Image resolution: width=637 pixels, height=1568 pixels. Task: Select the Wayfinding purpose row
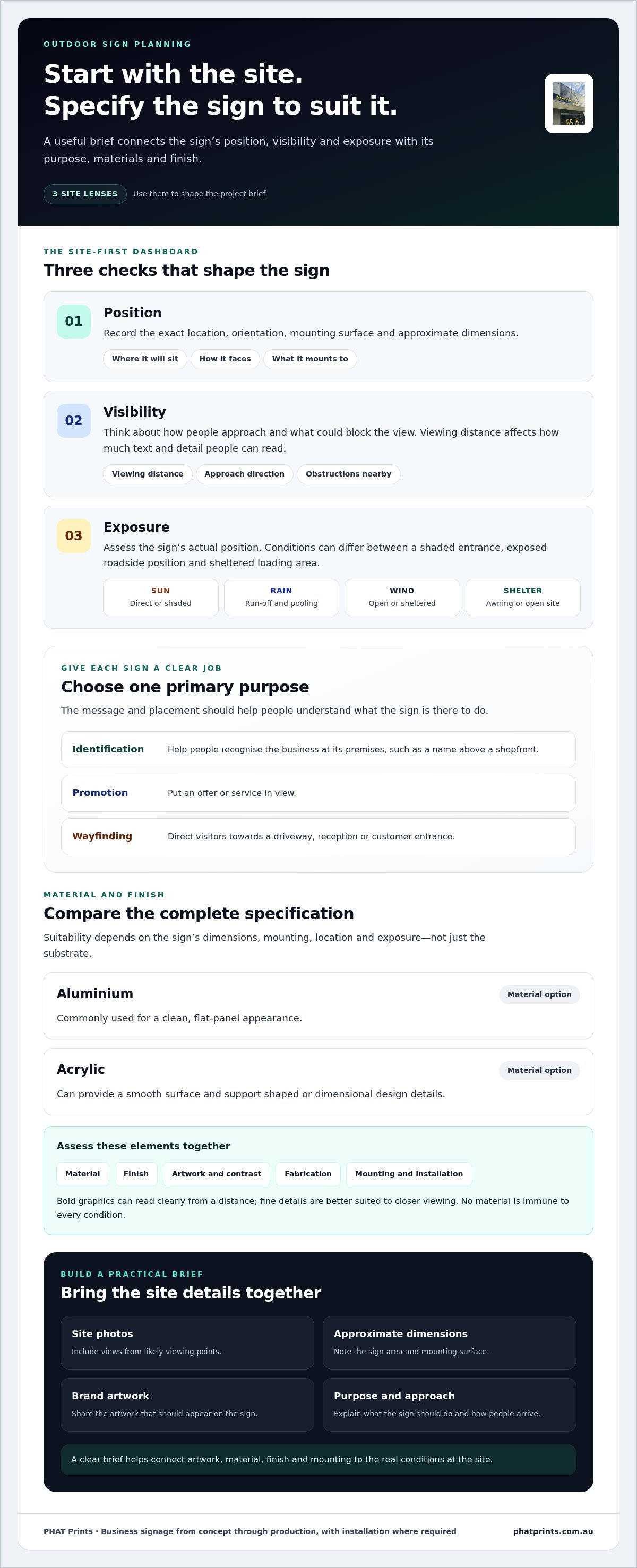click(318, 837)
